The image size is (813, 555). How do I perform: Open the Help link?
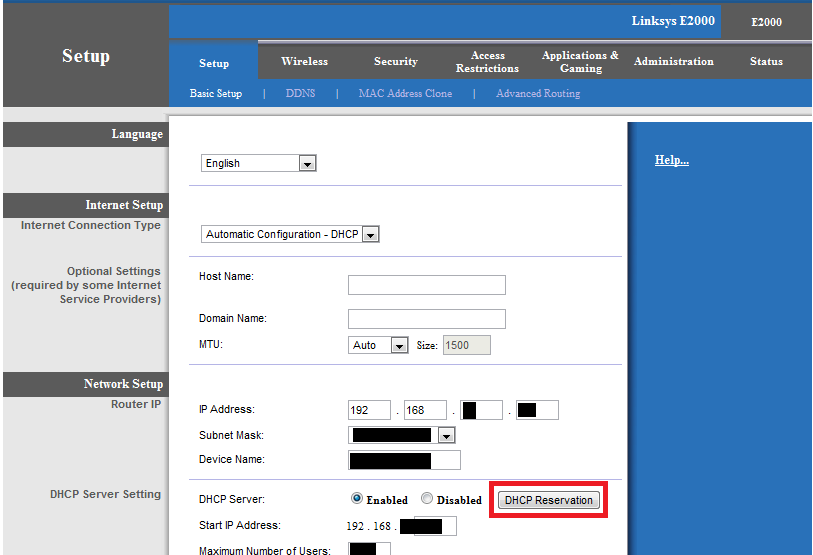click(x=671, y=160)
